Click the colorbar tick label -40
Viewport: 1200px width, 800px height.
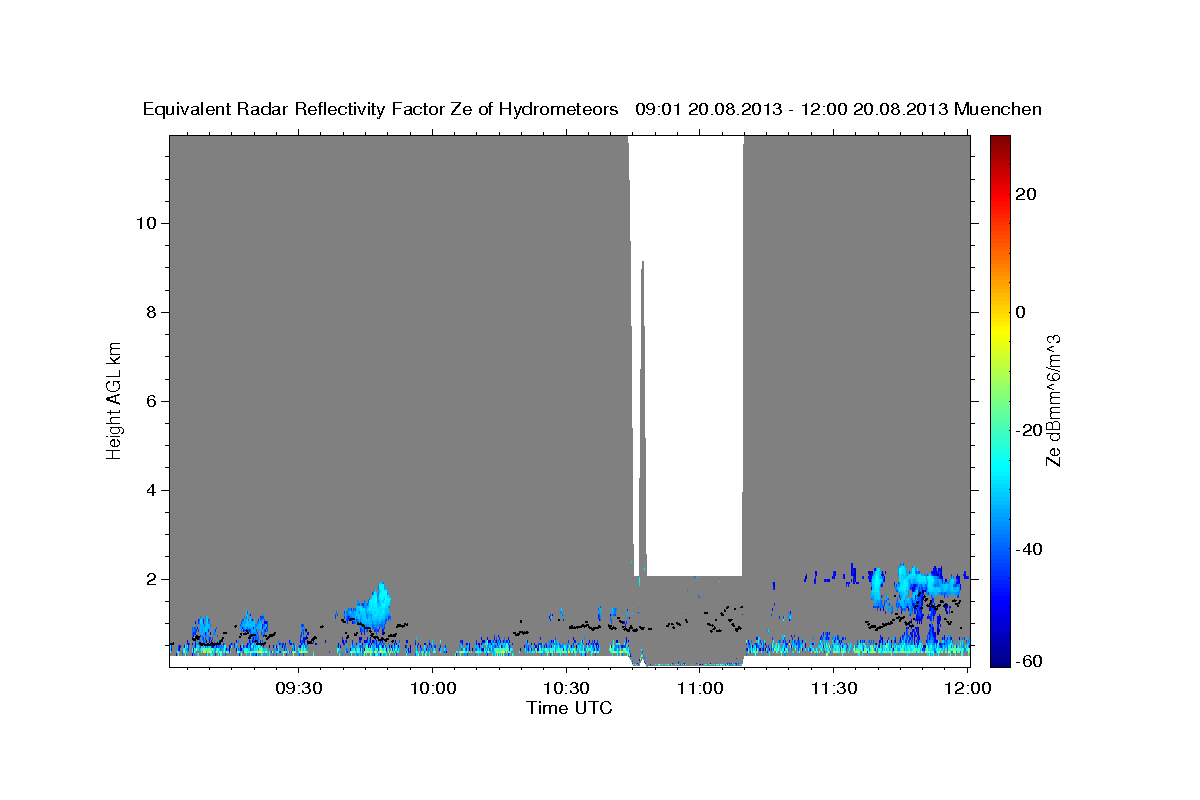click(x=1030, y=549)
